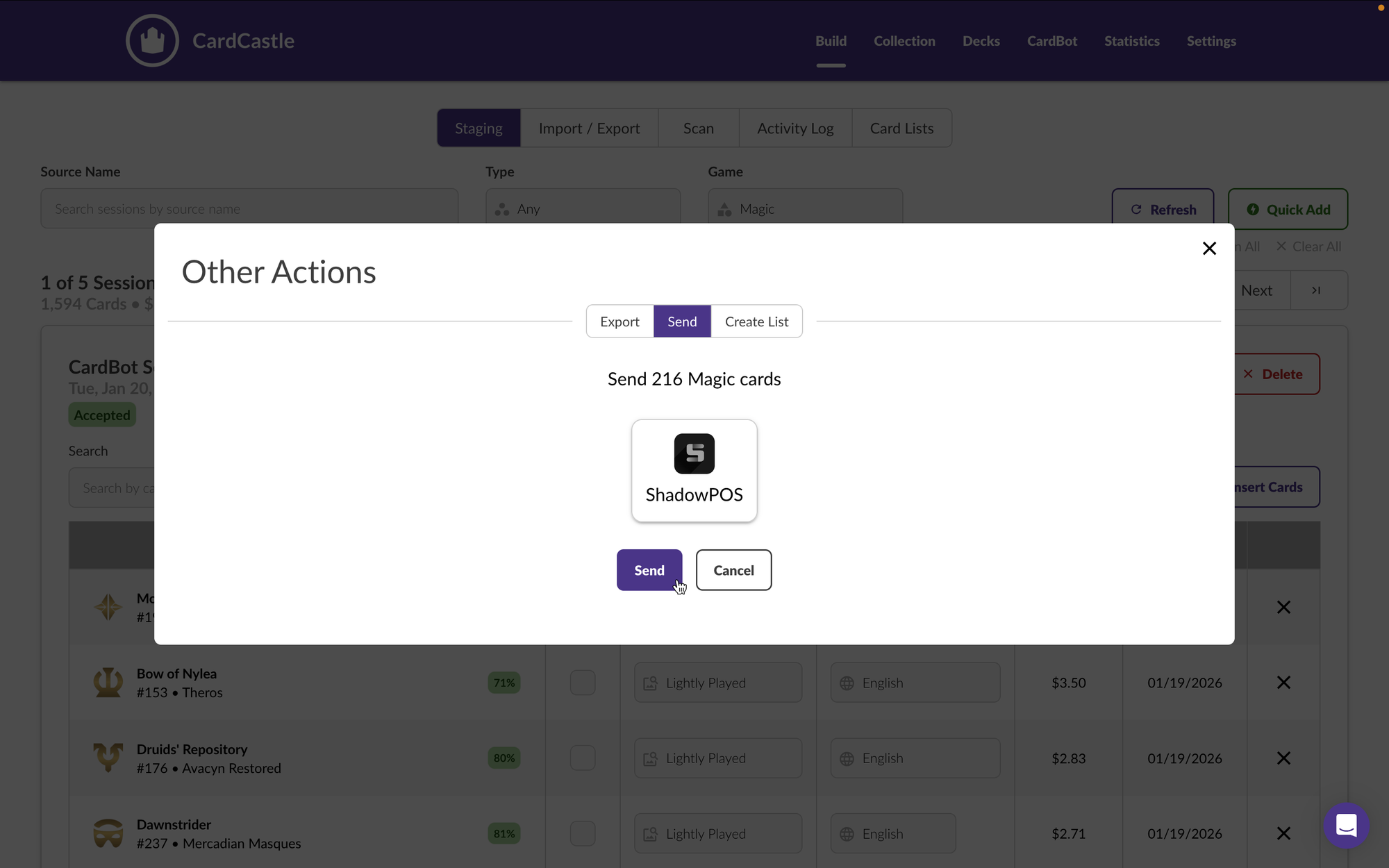The image size is (1389, 868).
Task: Click the Source Name search field
Action: (249, 208)
